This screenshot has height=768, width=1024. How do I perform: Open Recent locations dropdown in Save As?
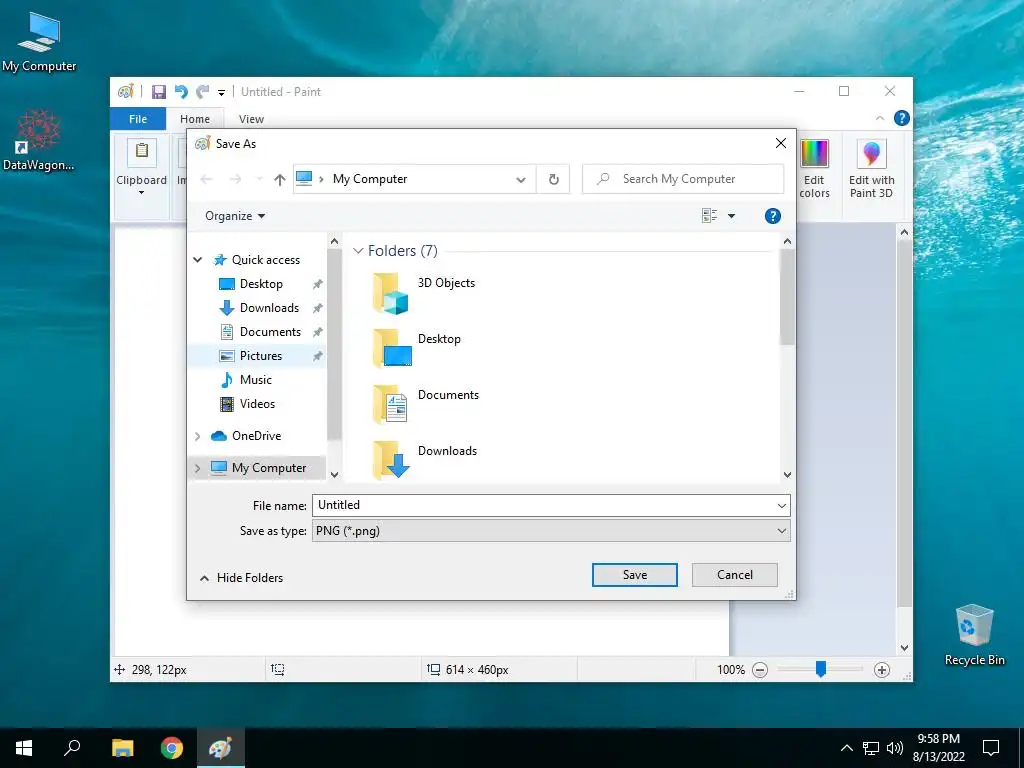259,179
